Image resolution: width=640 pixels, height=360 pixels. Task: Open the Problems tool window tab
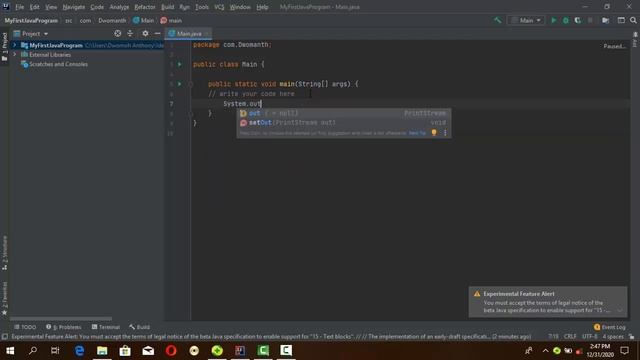pyautogui.click(x=63, y=327)
